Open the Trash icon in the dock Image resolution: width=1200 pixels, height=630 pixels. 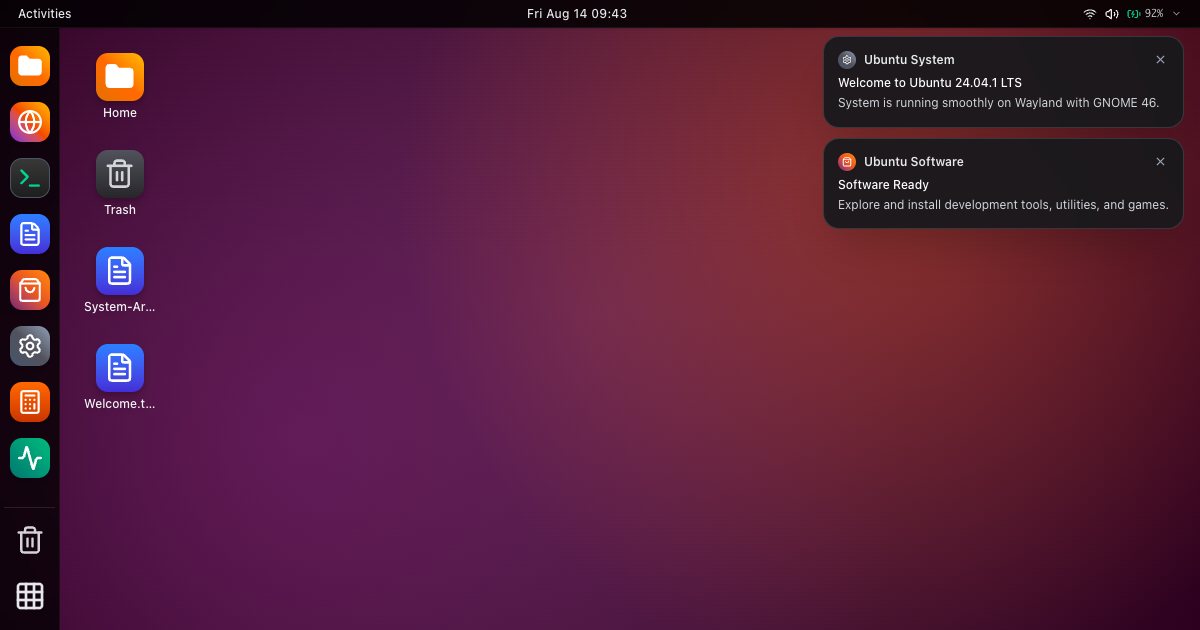tap(30, 540)
